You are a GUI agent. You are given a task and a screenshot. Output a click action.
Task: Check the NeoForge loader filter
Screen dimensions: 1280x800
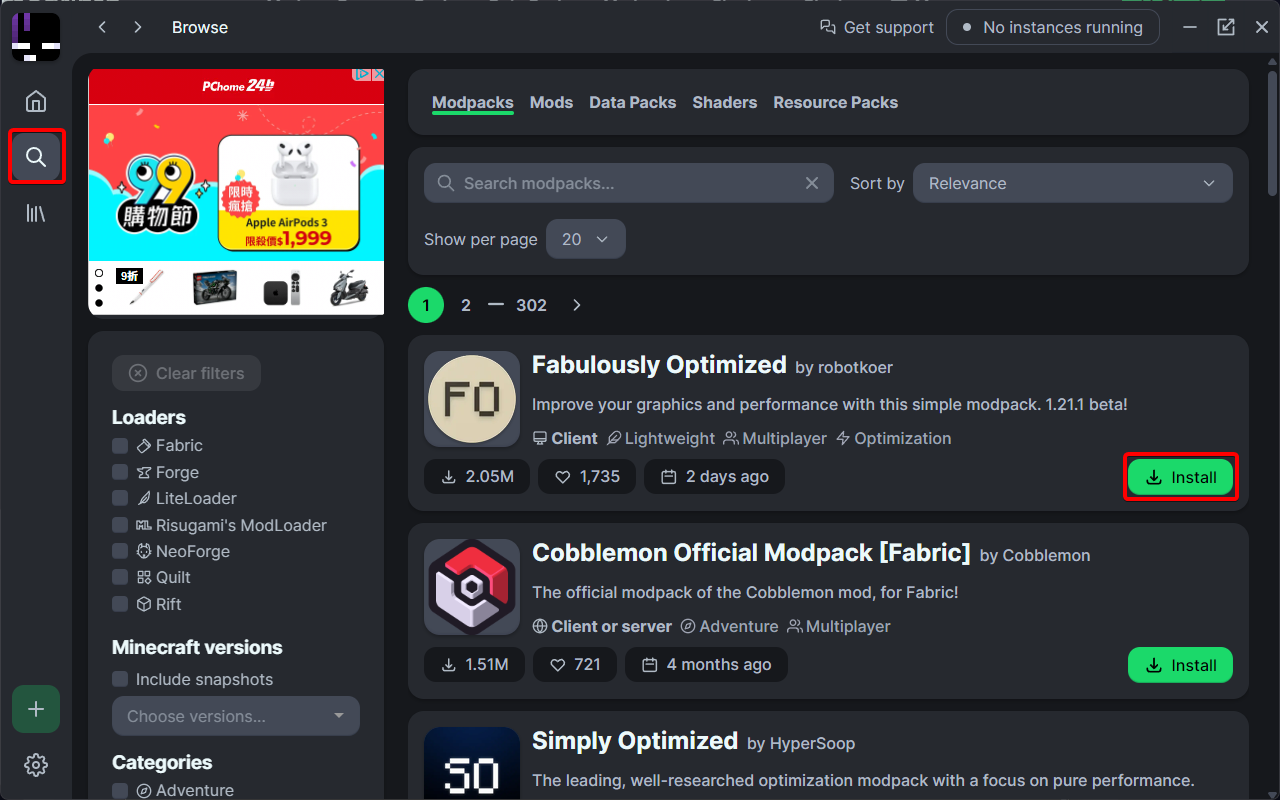pyautogui.click(x=120, y=551)
